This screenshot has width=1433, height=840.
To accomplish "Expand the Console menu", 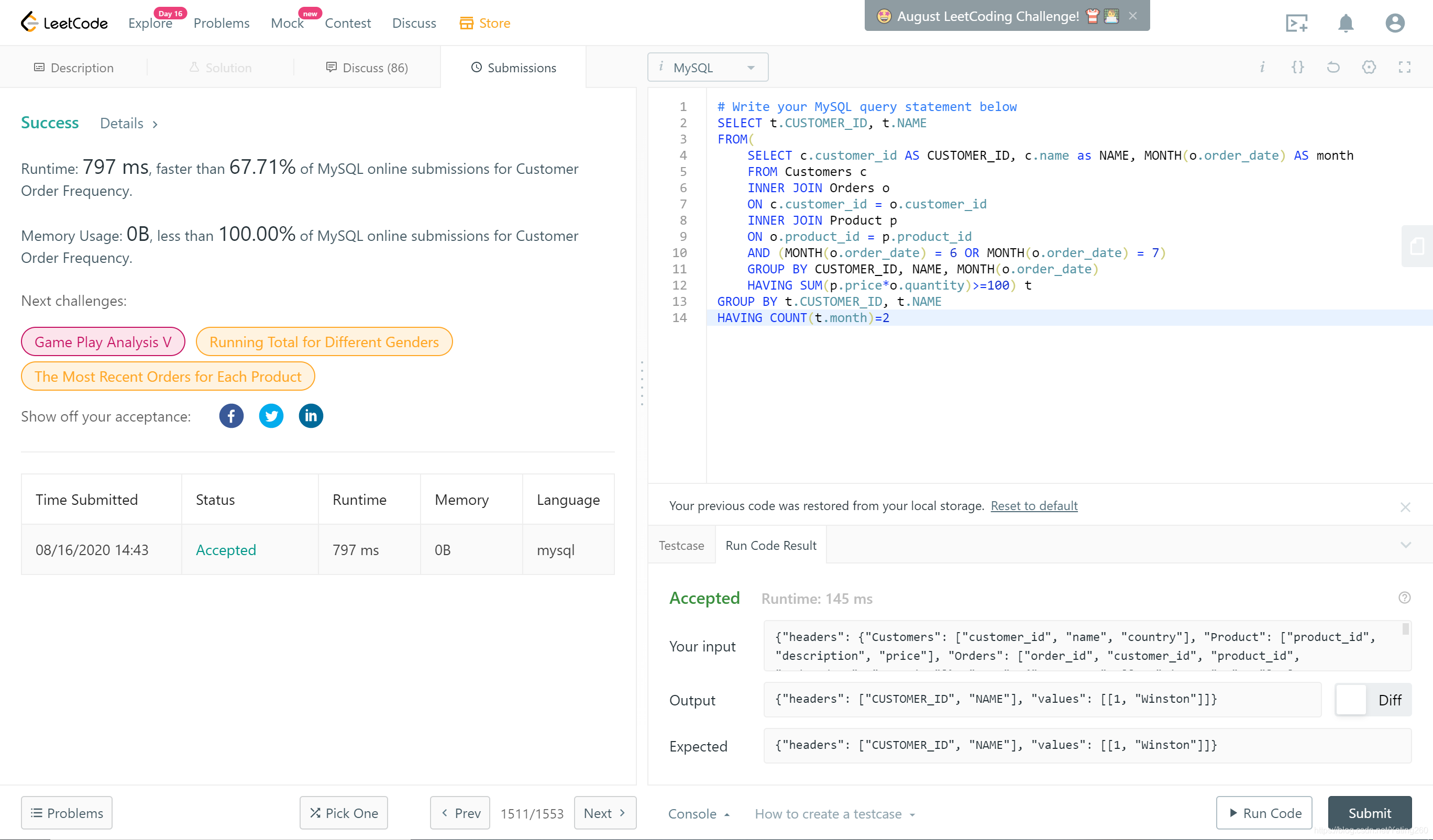I will click(x=698, y=814).
